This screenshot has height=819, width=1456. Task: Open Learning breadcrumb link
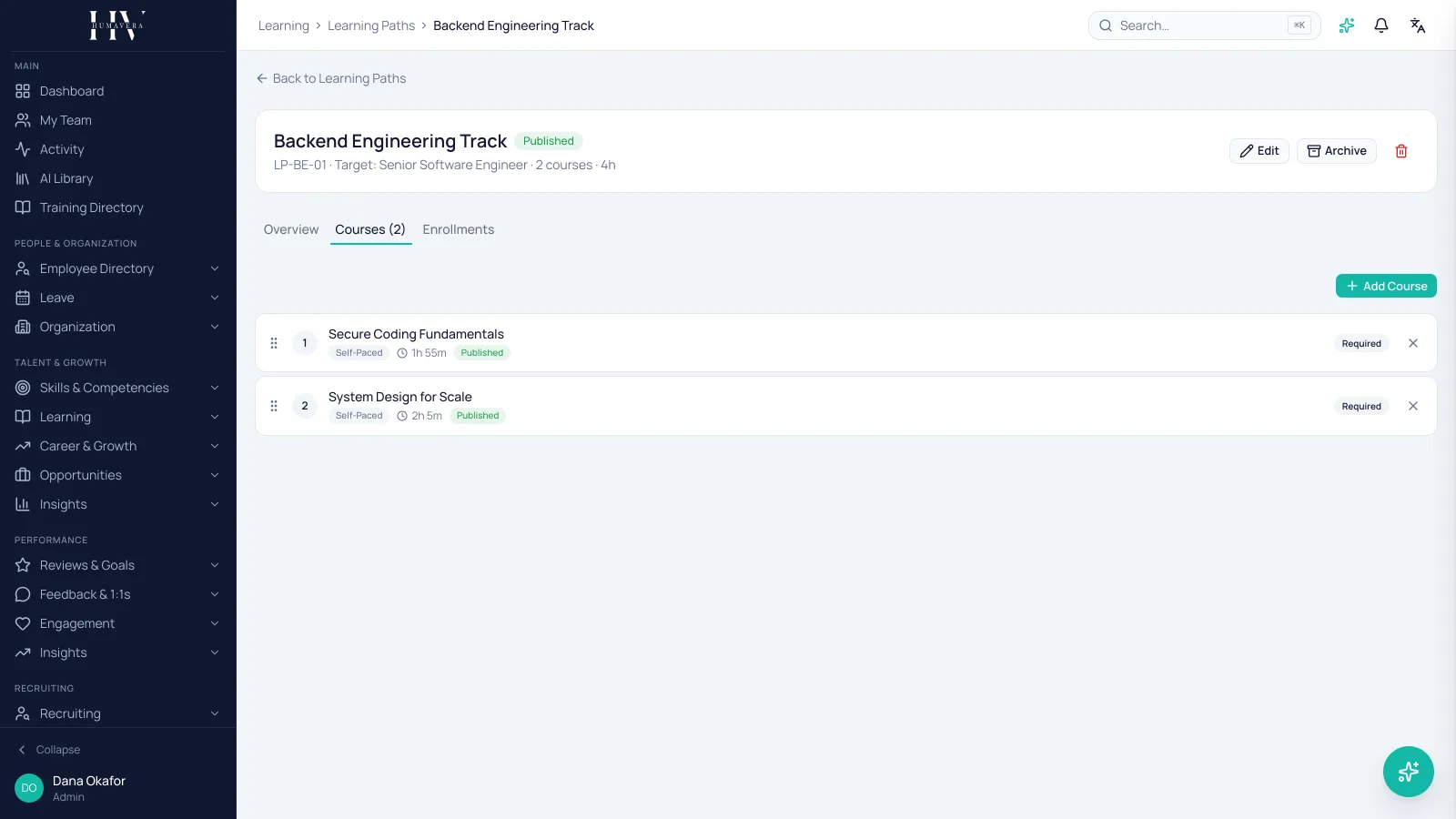tap(284, 25)
